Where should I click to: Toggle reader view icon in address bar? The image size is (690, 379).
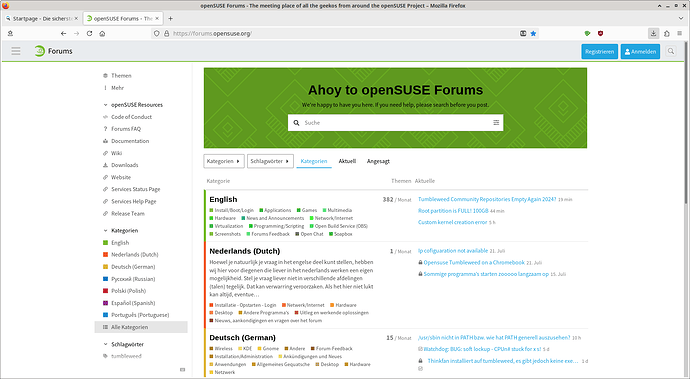point(523,33)
